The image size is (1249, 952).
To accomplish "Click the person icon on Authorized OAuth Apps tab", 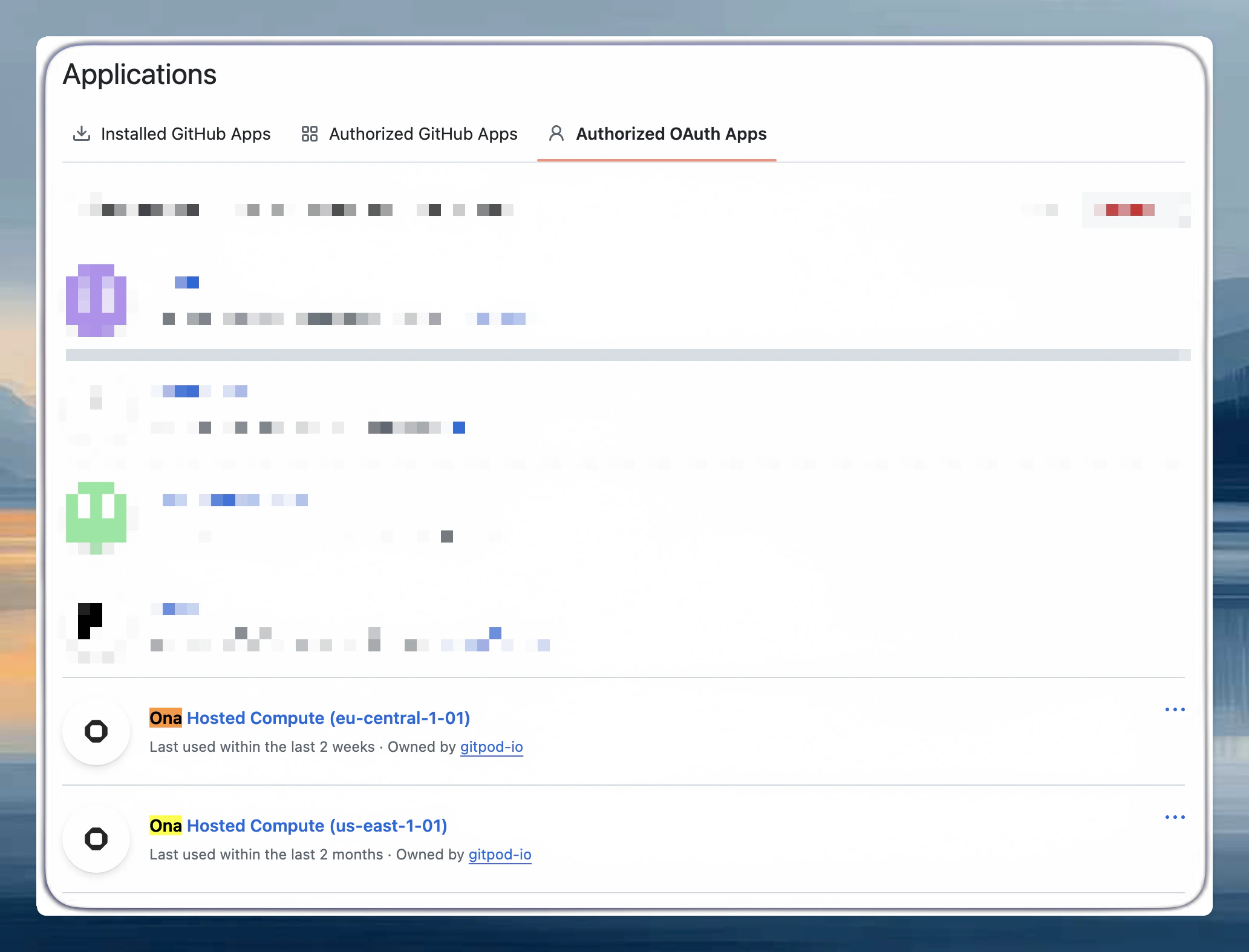I will [x=556, y=134].
